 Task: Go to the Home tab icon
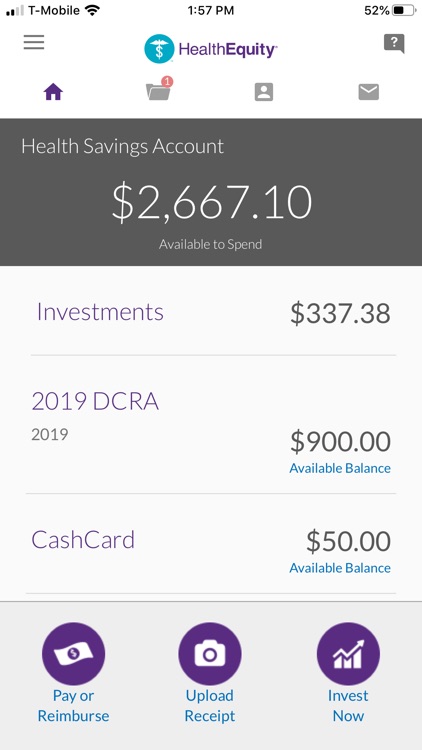coord(54,92)
